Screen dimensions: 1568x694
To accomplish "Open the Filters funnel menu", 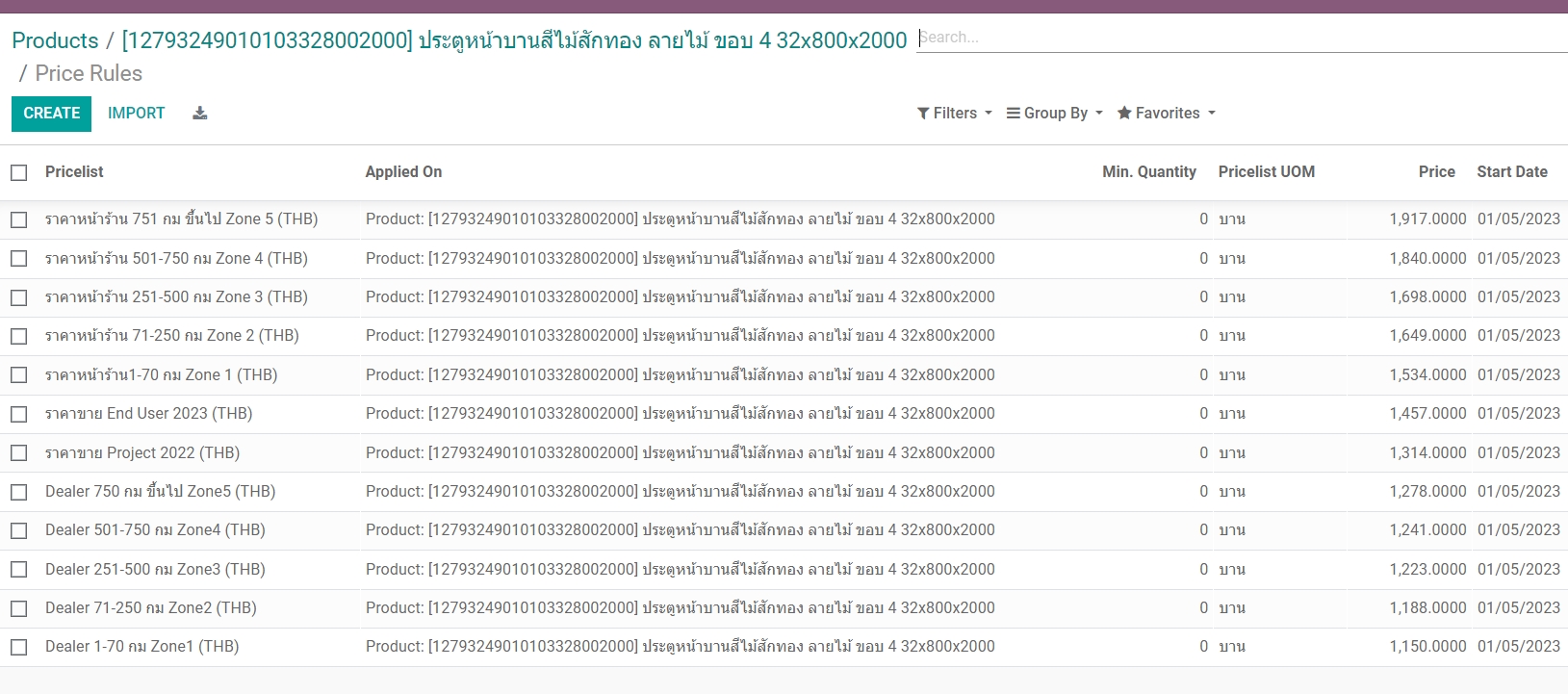I will [x=954, y=114].
